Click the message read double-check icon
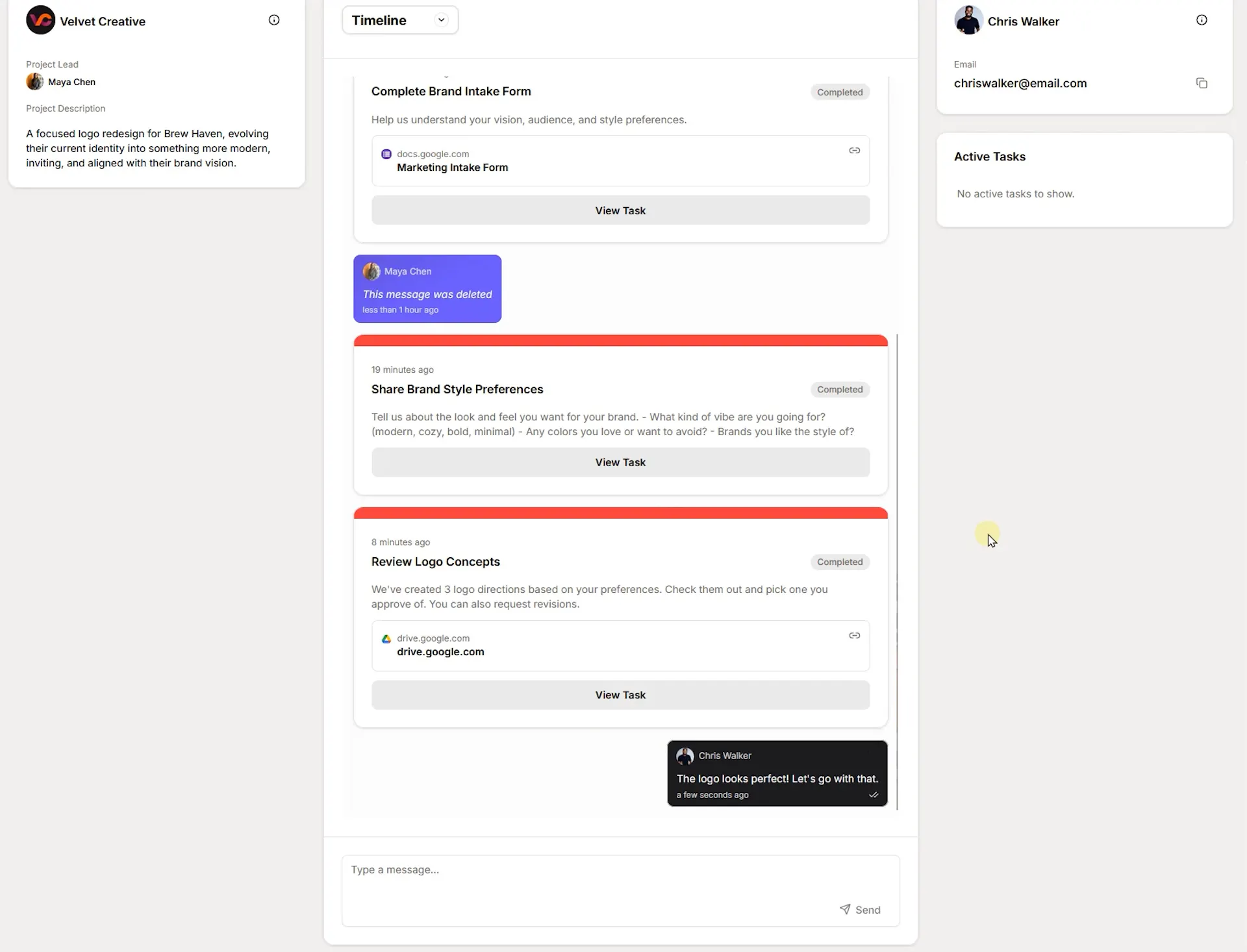Viewport: 1247px width, 952px height. point(874,795)
